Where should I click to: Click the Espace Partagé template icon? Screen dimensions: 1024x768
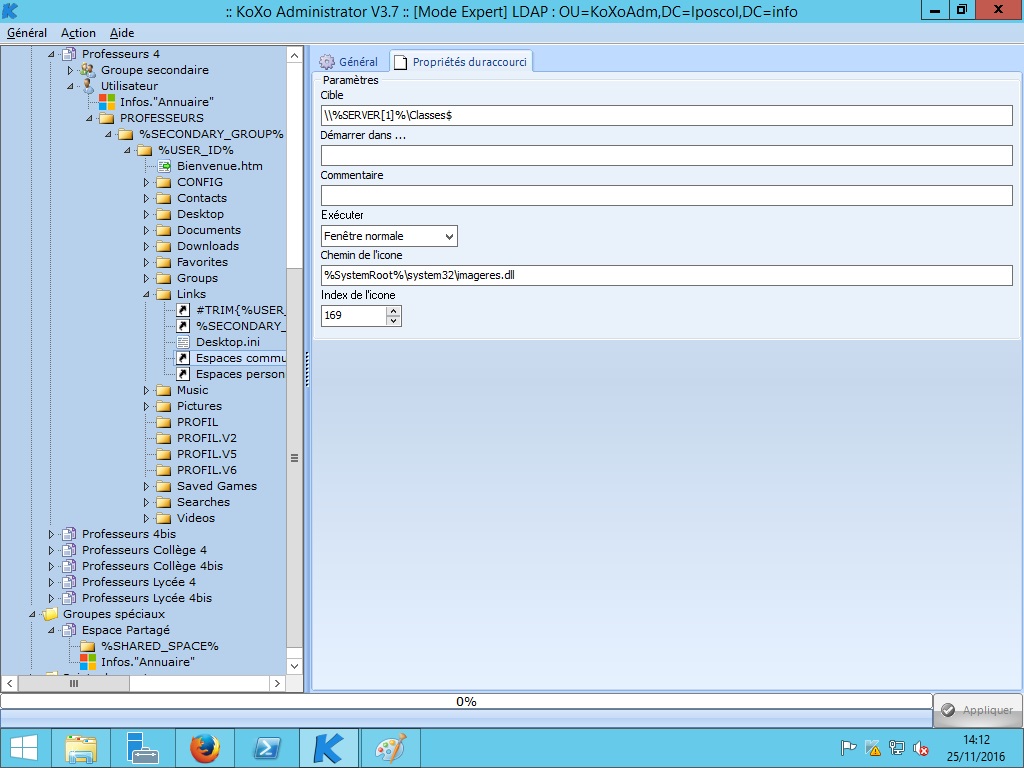coord(69,630)
